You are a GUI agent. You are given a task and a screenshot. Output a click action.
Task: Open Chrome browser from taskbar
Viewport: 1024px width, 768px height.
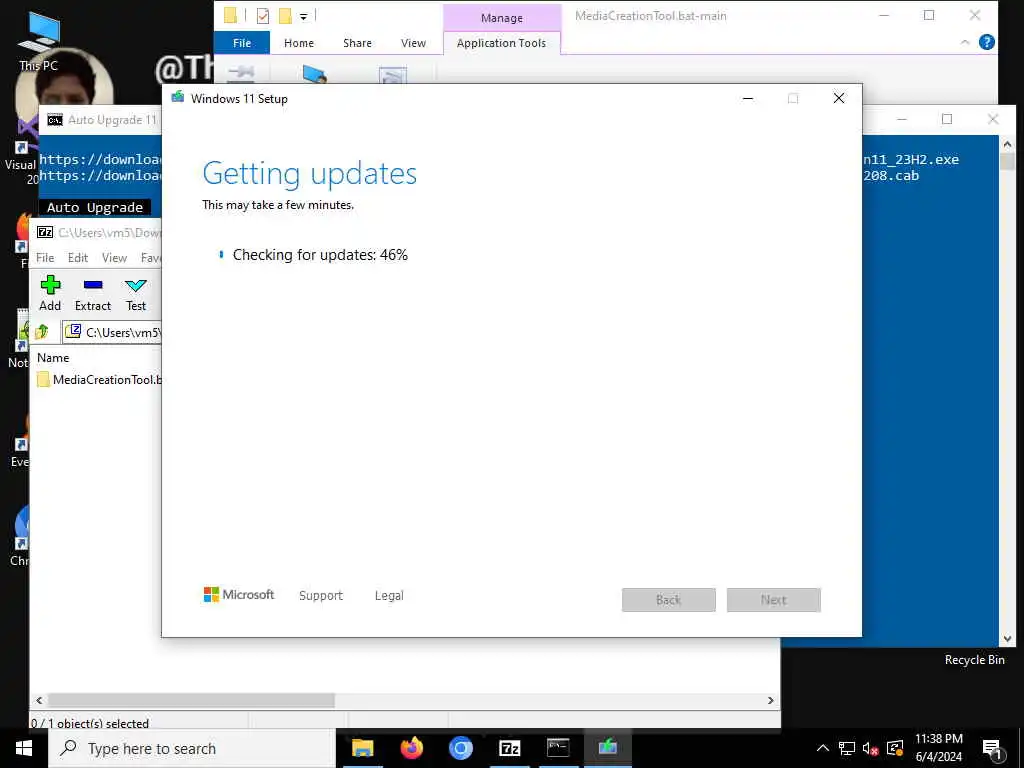click(x=460, y=748)
